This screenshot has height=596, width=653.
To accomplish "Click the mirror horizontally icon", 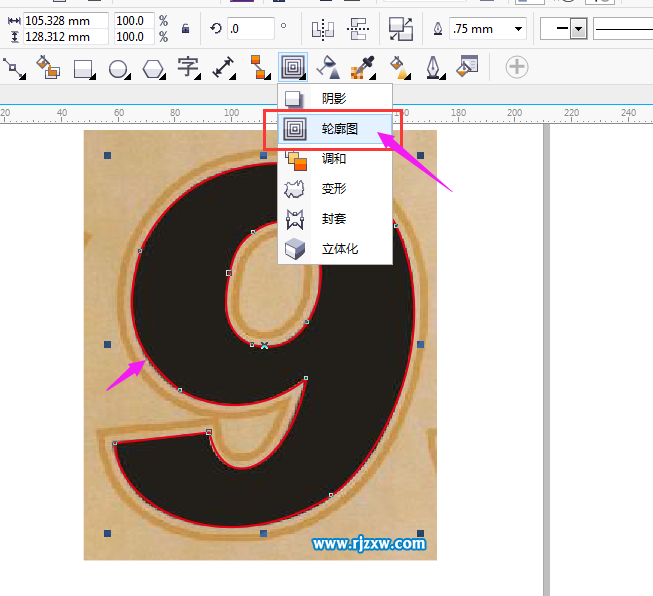I will (323, 29).
